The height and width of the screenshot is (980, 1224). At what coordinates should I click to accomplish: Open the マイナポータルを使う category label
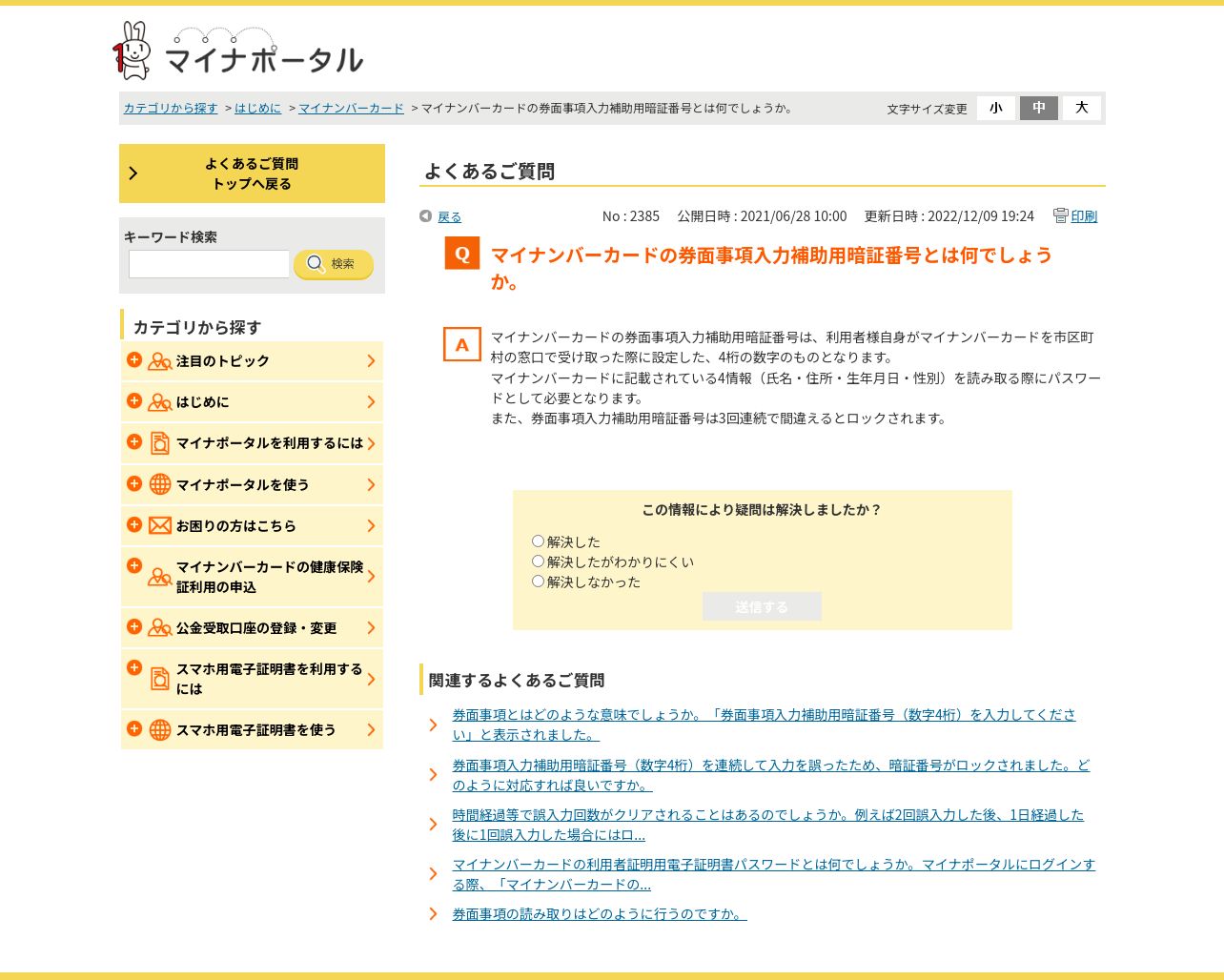[242, 484]
